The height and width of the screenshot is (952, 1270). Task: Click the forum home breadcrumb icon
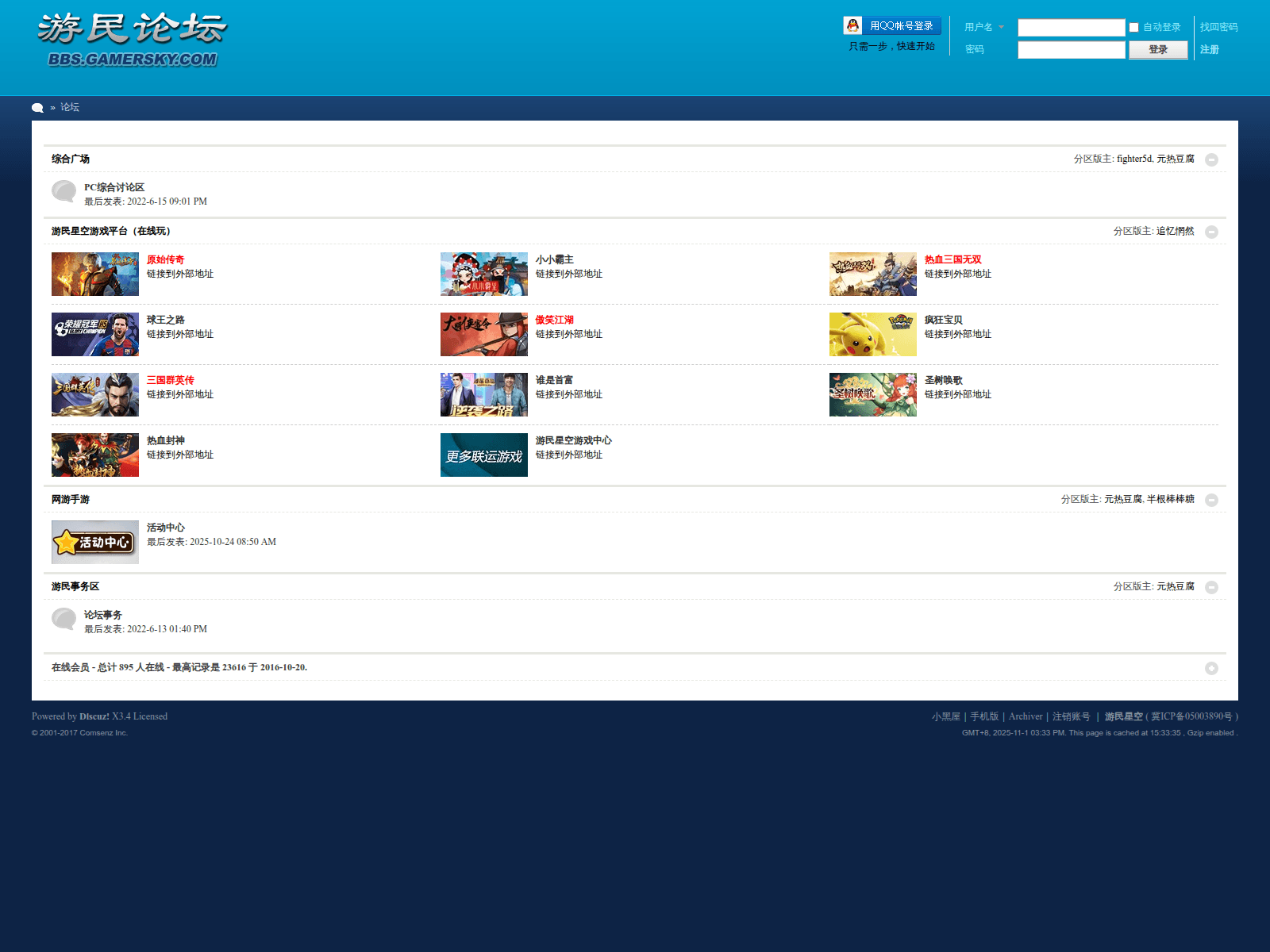pos(37,108)
